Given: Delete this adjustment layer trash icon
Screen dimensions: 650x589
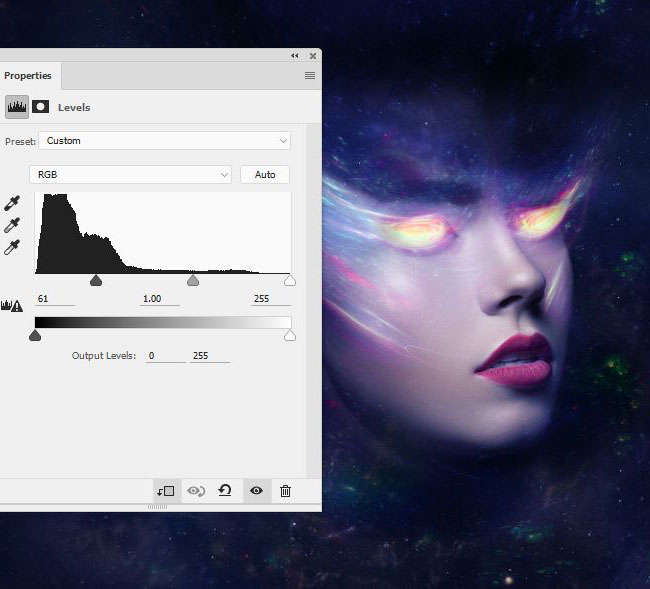Looking at the screenshot, I should click(285, 491).
